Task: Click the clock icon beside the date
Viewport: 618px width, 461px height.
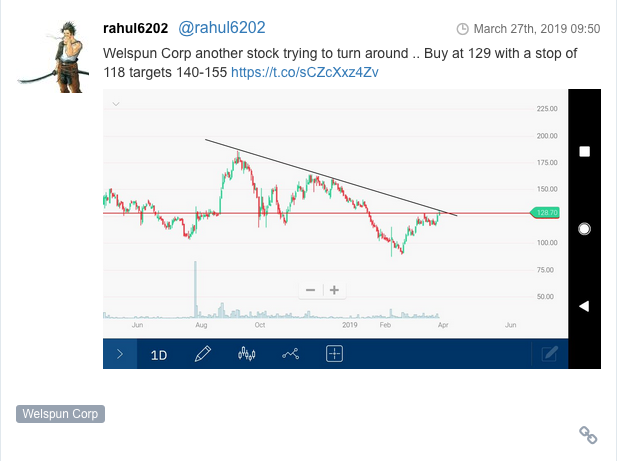Action: [462, 29]
